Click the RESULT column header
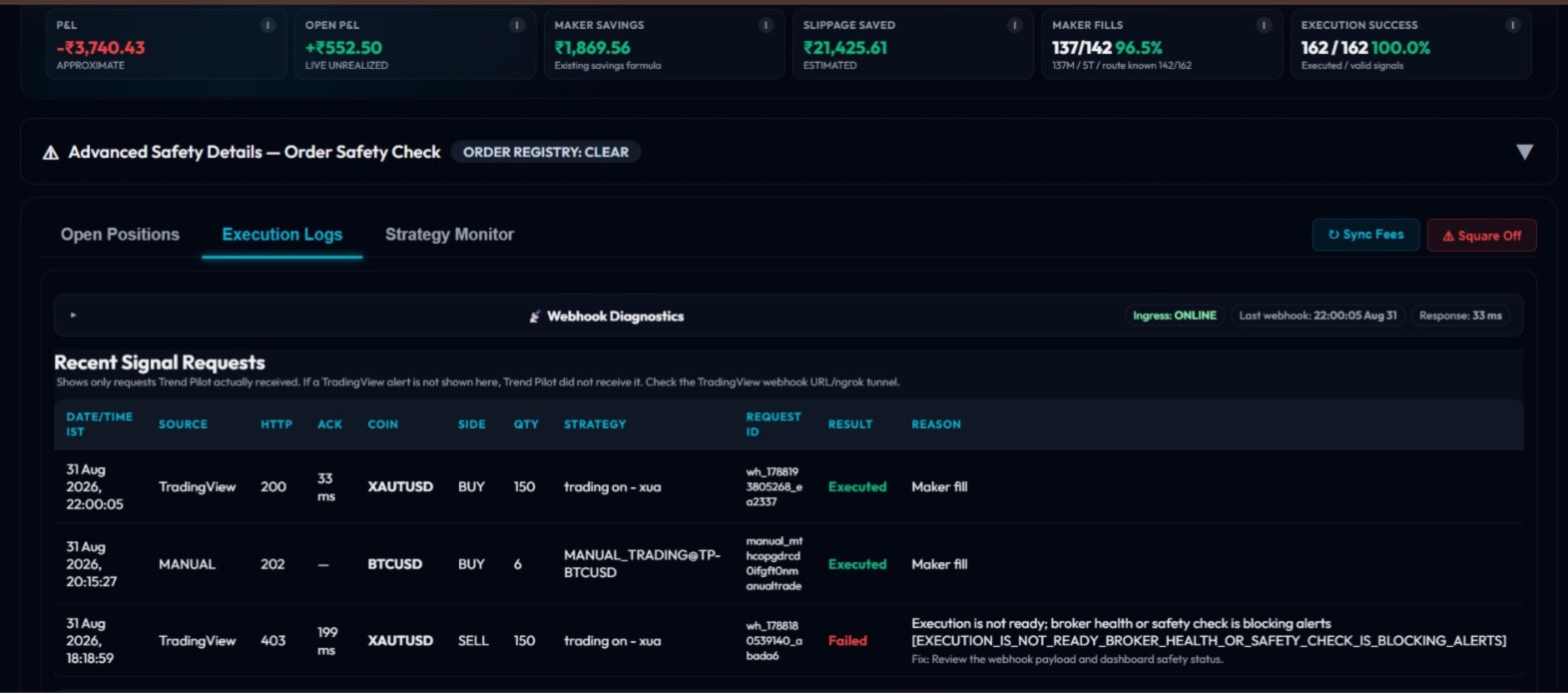 850,424
